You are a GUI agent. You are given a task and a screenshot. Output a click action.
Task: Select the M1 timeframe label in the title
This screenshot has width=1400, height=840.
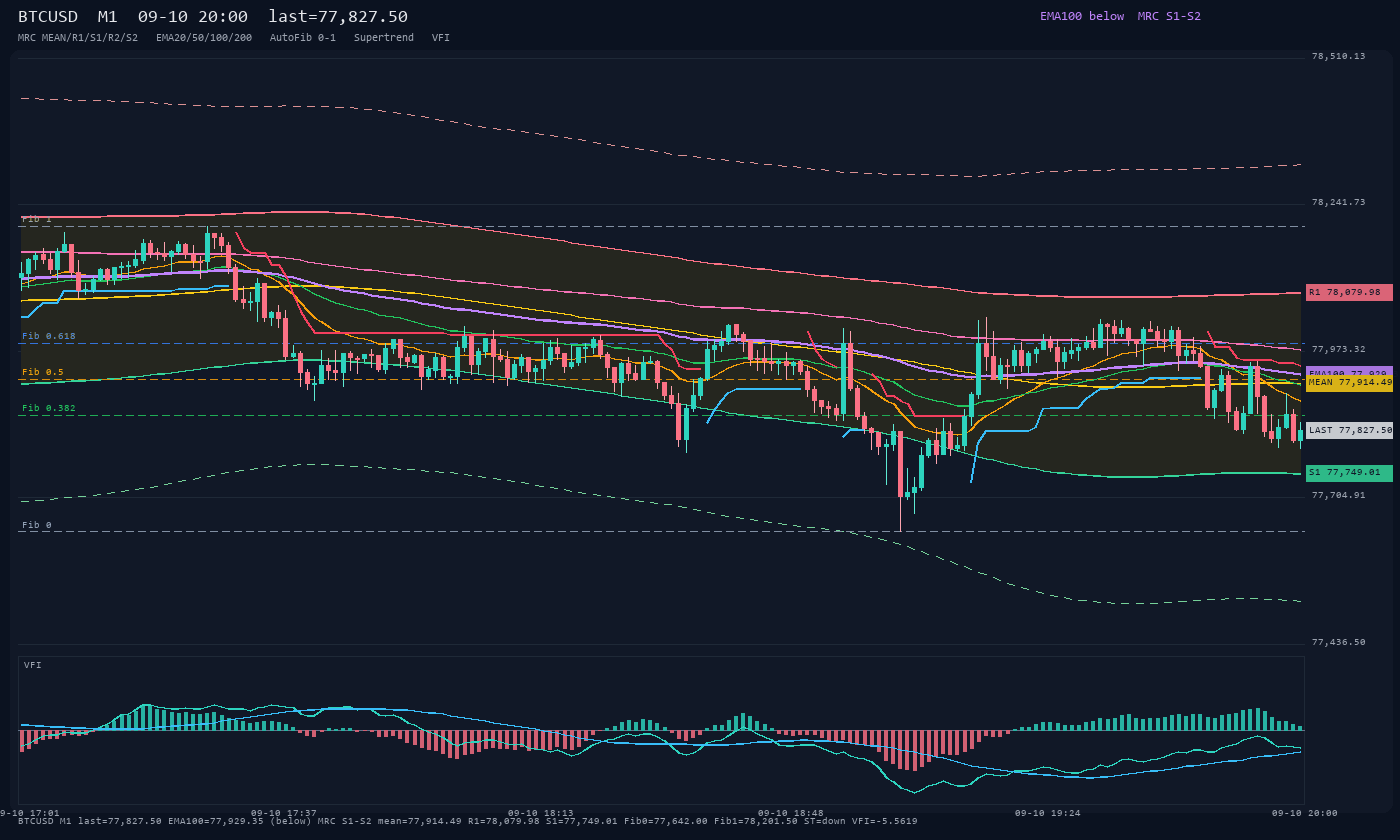pos(107,16)
